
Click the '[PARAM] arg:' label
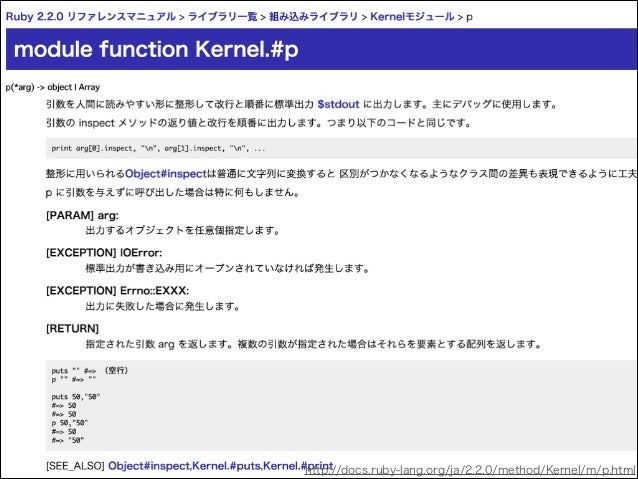(82, 215)
